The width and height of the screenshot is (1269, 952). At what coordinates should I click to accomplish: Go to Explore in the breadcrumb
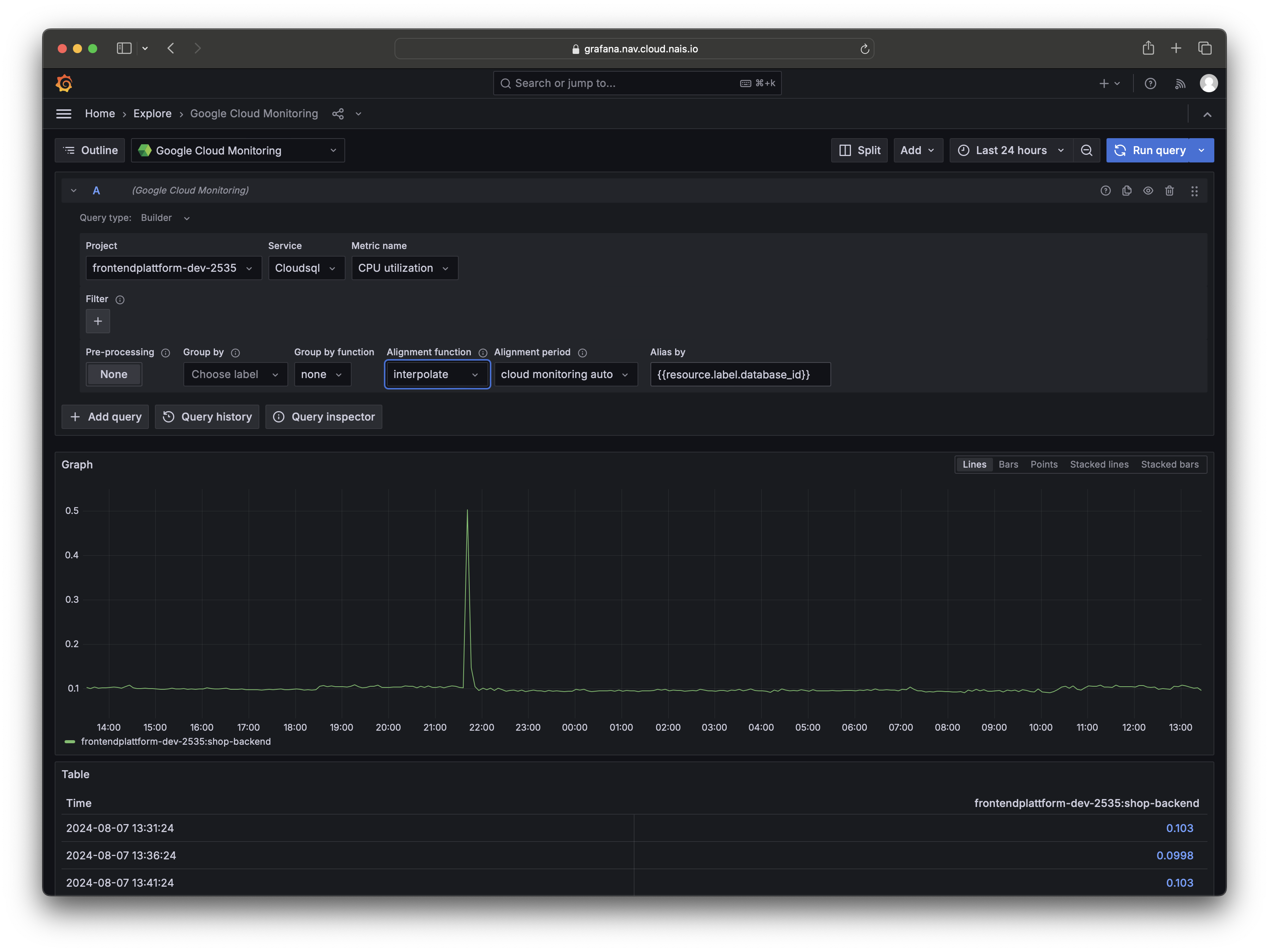pyautogui.click(x=152, y=113)
